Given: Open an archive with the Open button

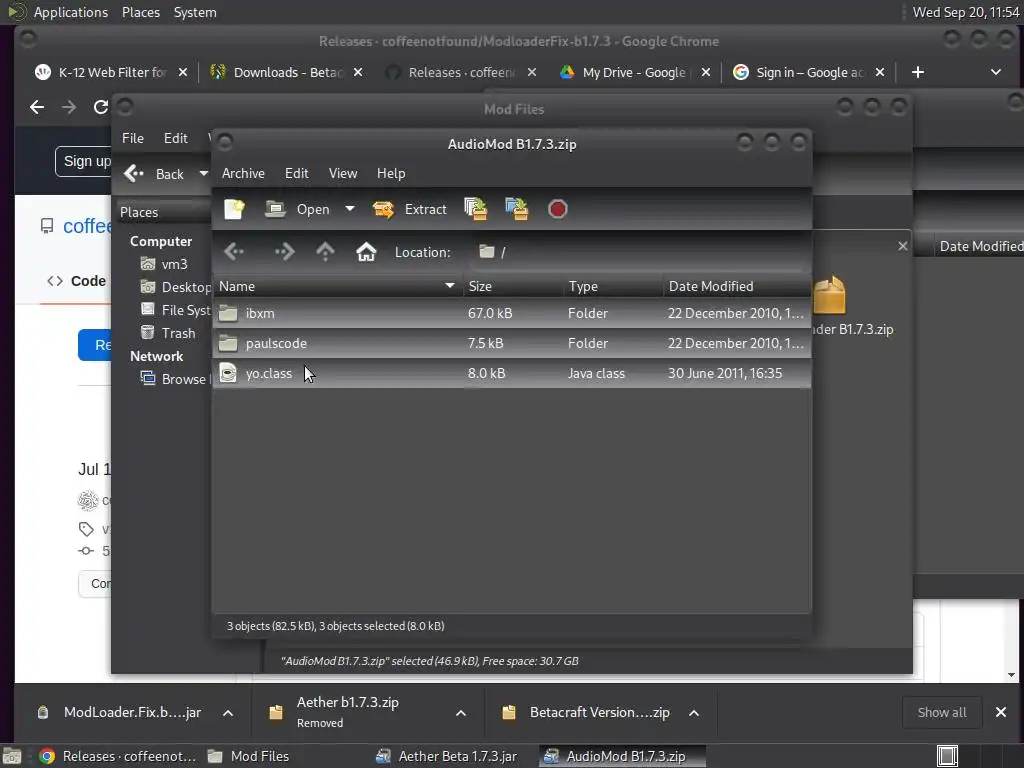Looking at the screenshot, I should [x=297, y=209].
